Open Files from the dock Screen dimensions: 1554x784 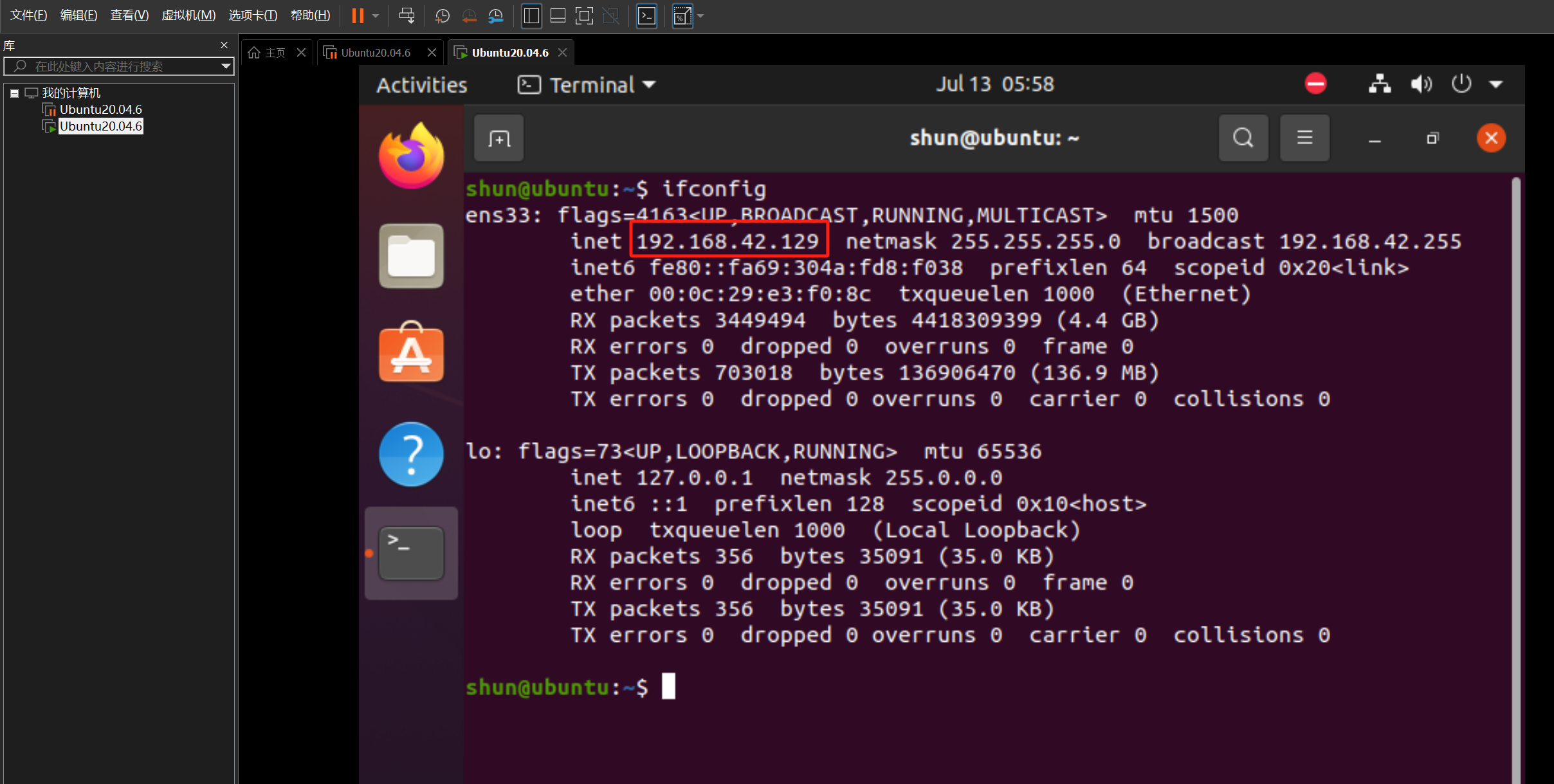click(x=412, y=255)
